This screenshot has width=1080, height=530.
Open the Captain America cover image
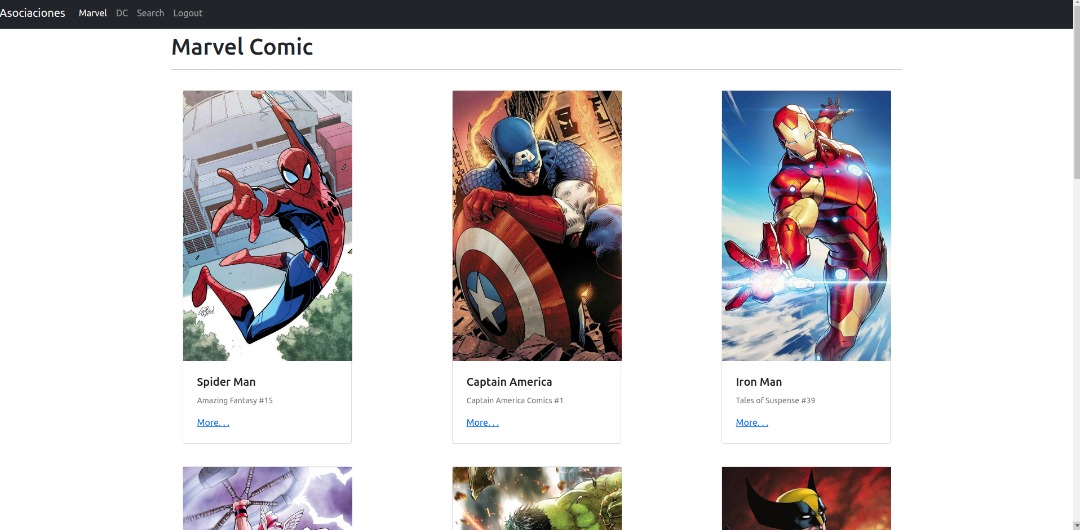[537, 225]
